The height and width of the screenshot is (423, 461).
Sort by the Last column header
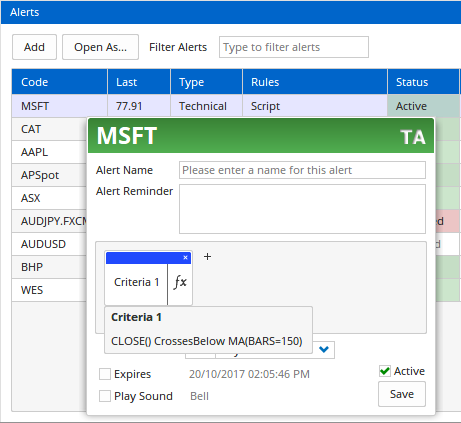(x=139, y=82)
